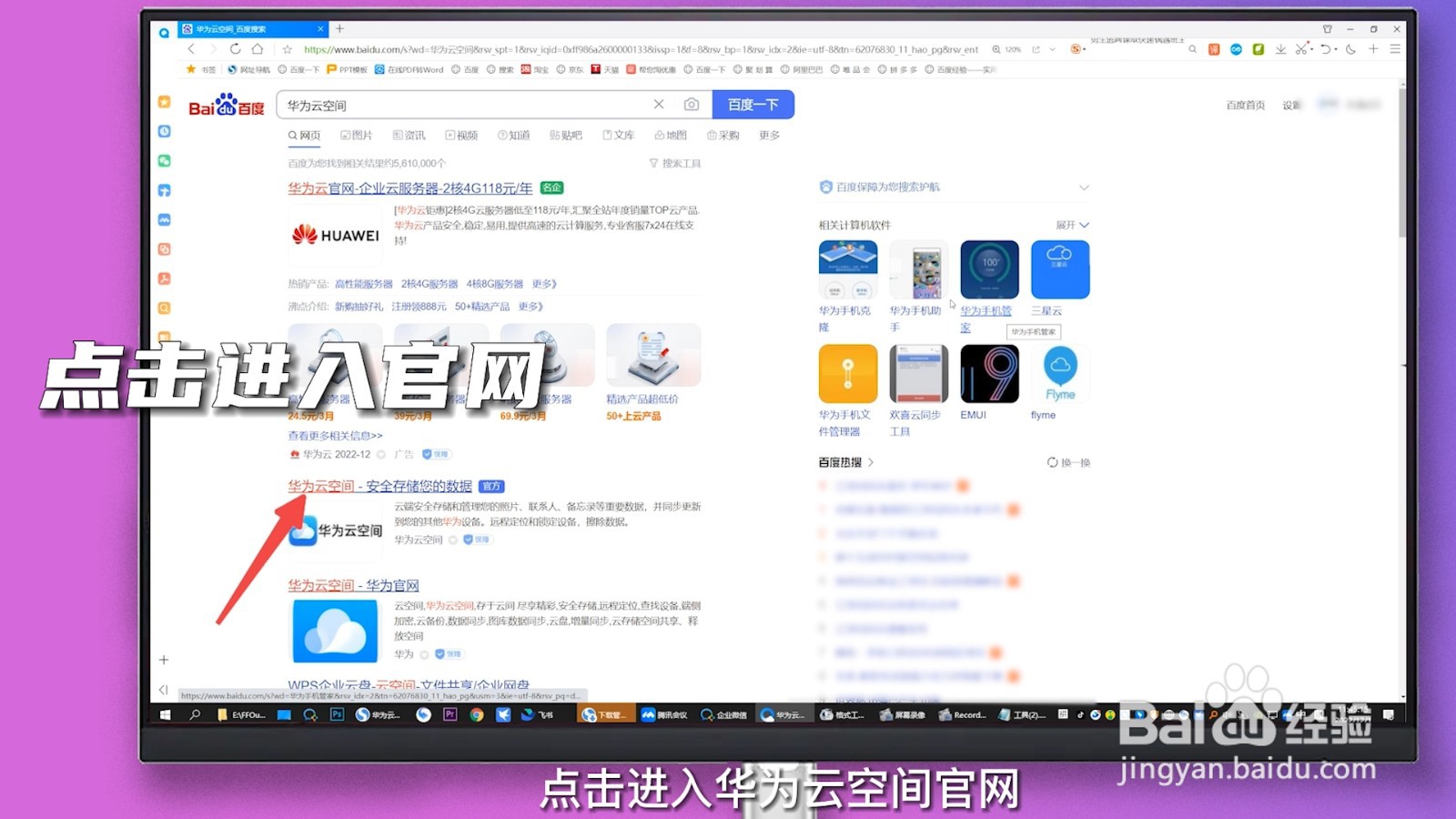Open a new browser tab with plus

[x=339, y=29]
